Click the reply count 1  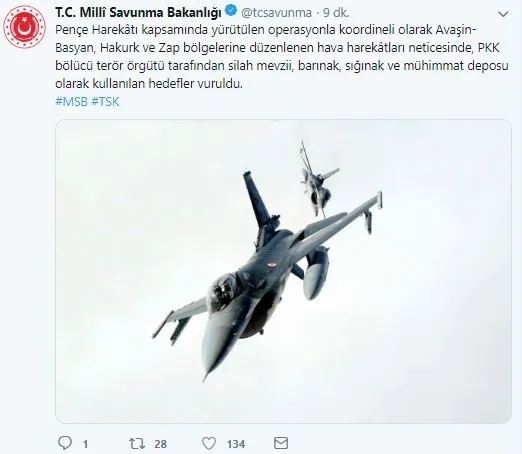[86, 444]
